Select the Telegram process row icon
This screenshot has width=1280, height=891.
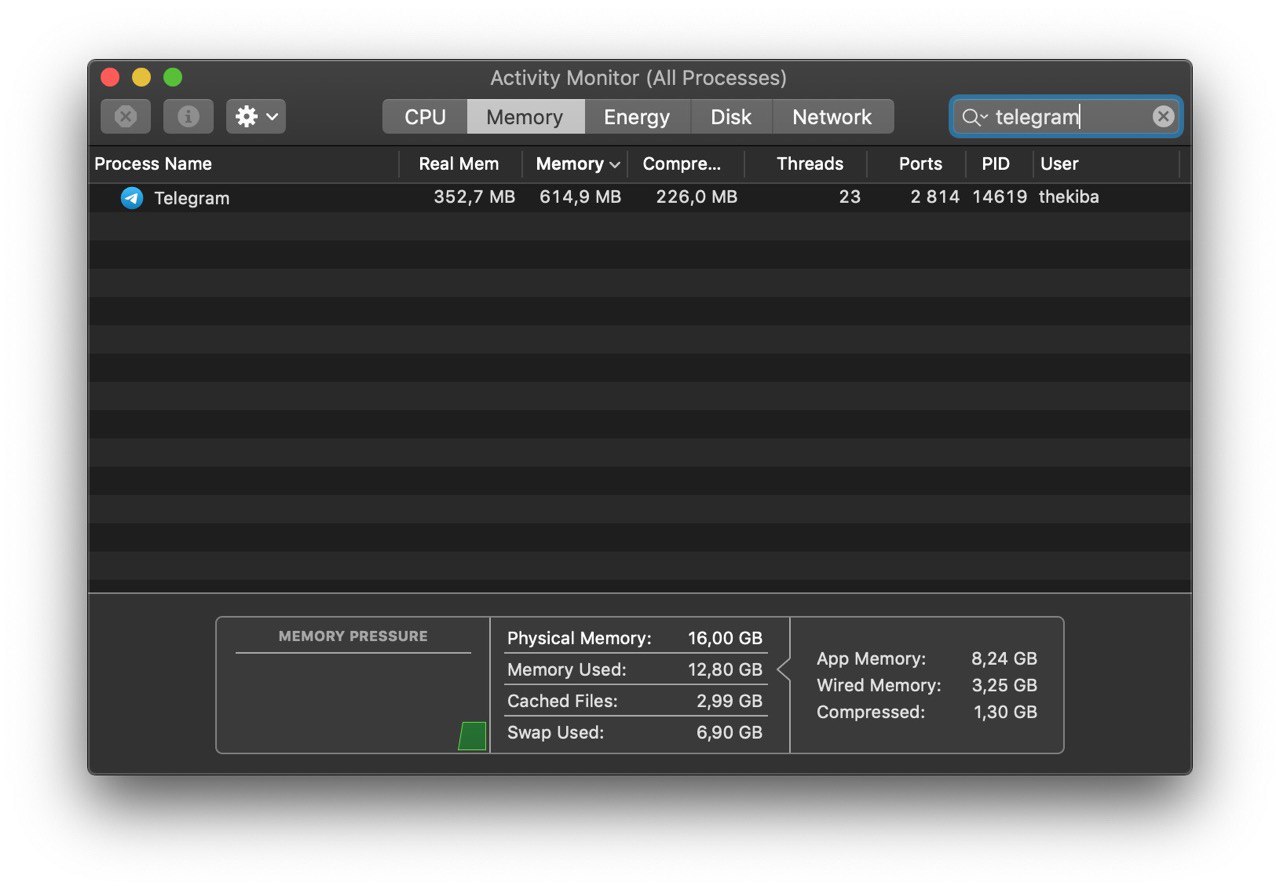tap(132, 198)
